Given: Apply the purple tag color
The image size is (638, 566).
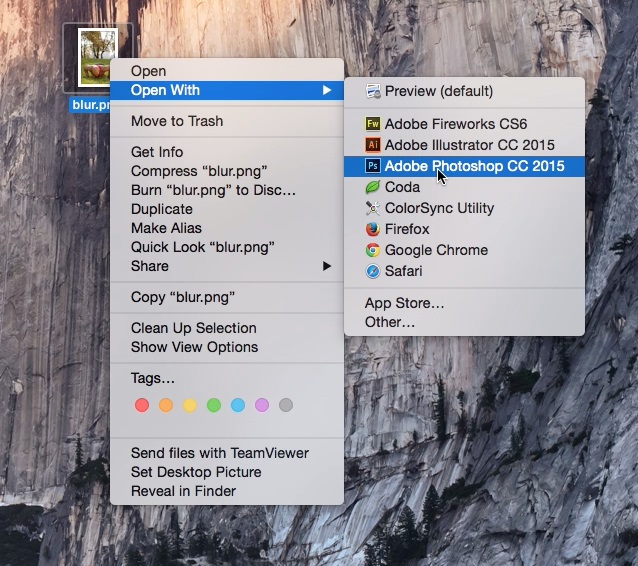Looking at the screenshot, I should 262,405.
